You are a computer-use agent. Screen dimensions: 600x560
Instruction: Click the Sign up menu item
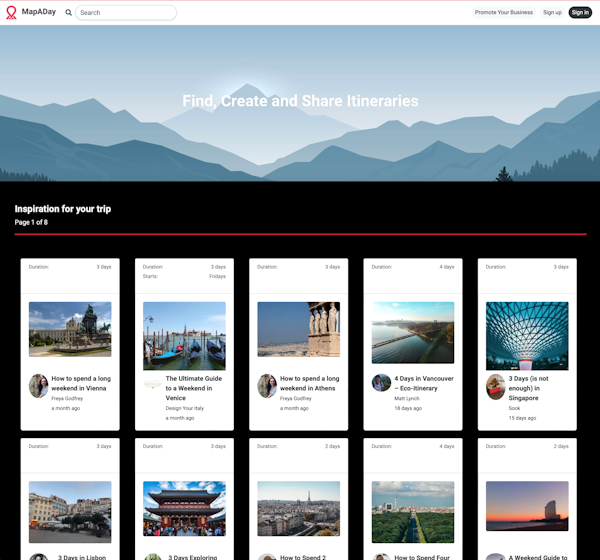(x=552, y=13)
